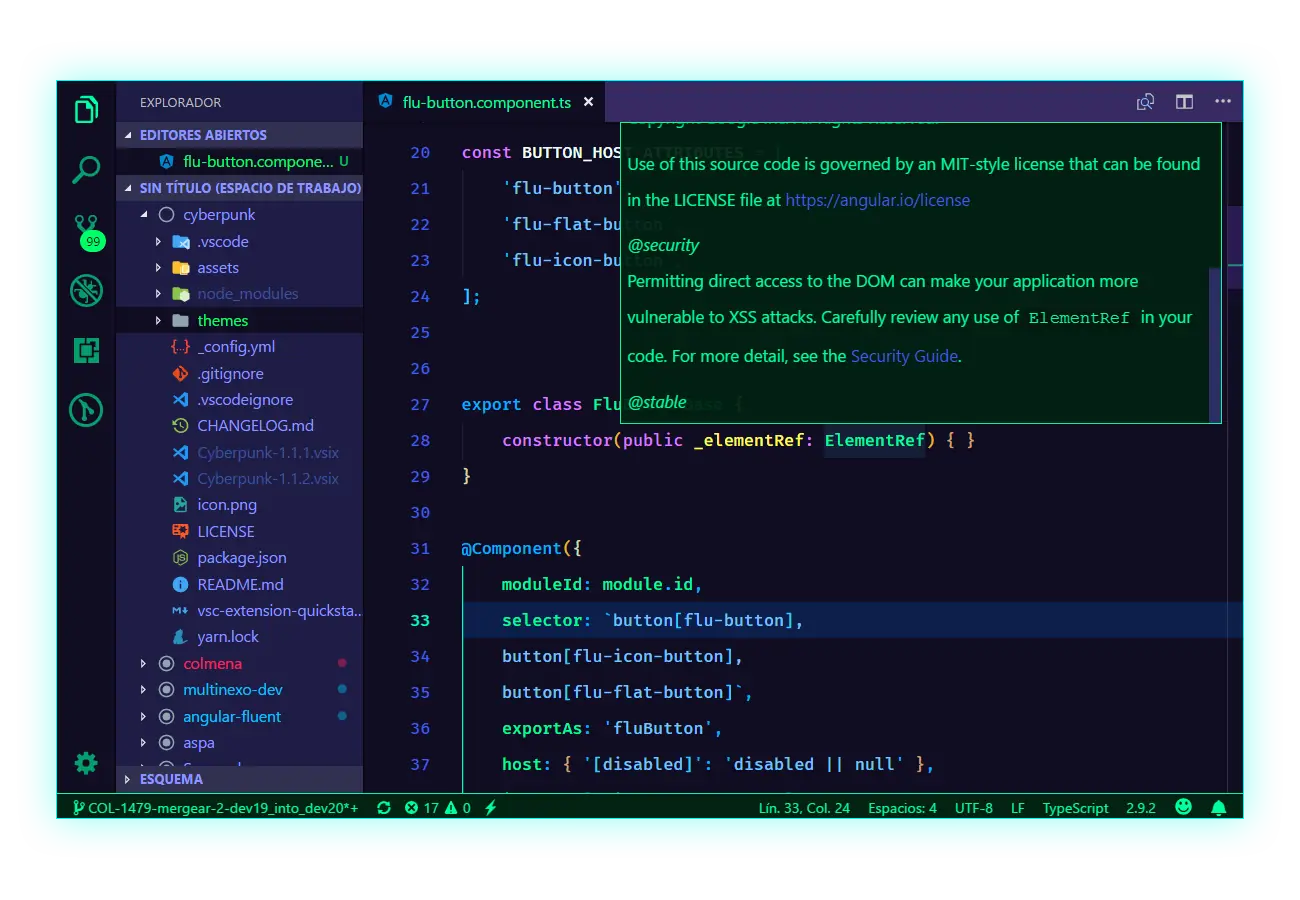Open the Extensions view icon
Viewport: 1300px width, 900px height.
(87, 350)
